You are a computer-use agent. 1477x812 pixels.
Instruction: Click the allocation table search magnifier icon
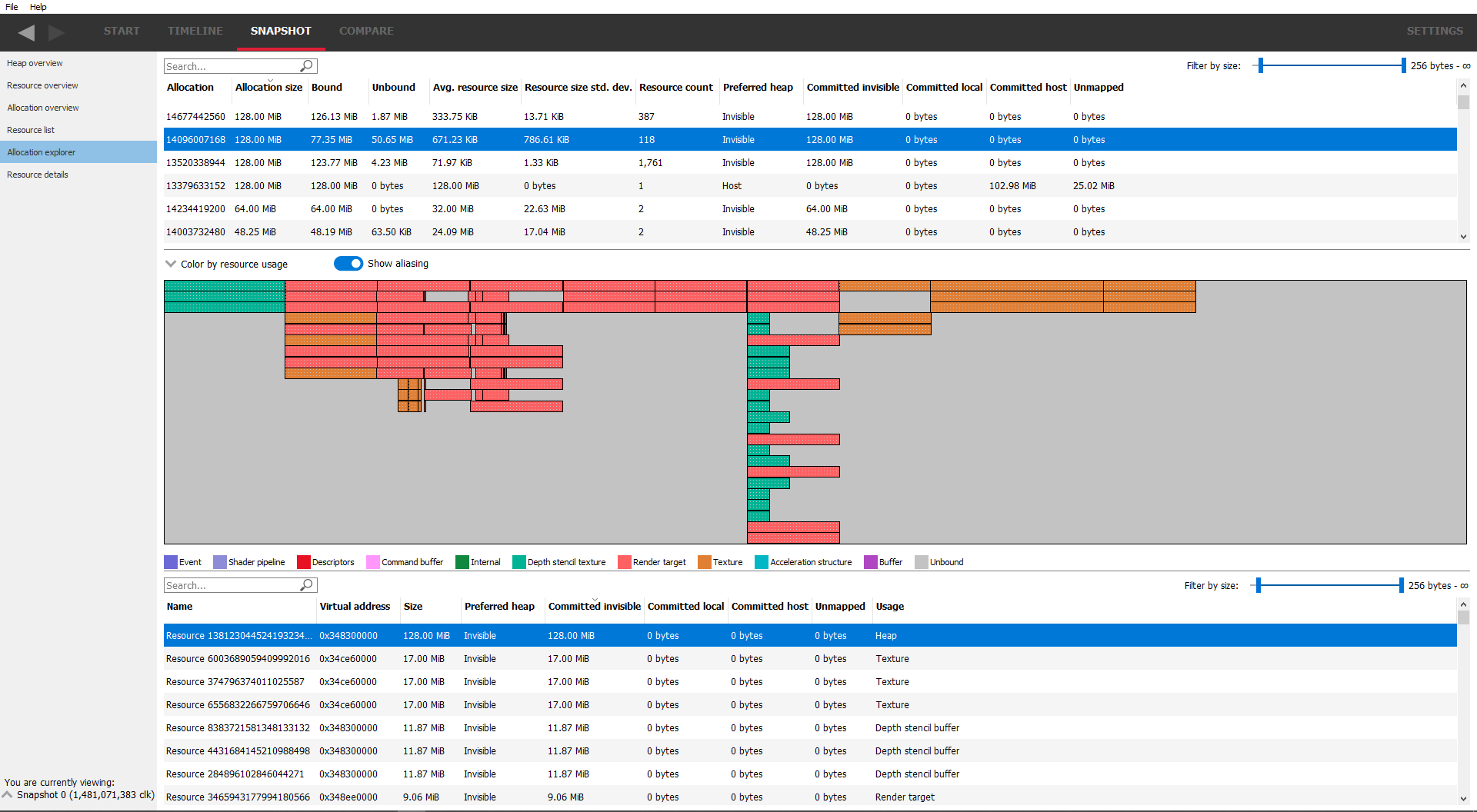[306, 66]
